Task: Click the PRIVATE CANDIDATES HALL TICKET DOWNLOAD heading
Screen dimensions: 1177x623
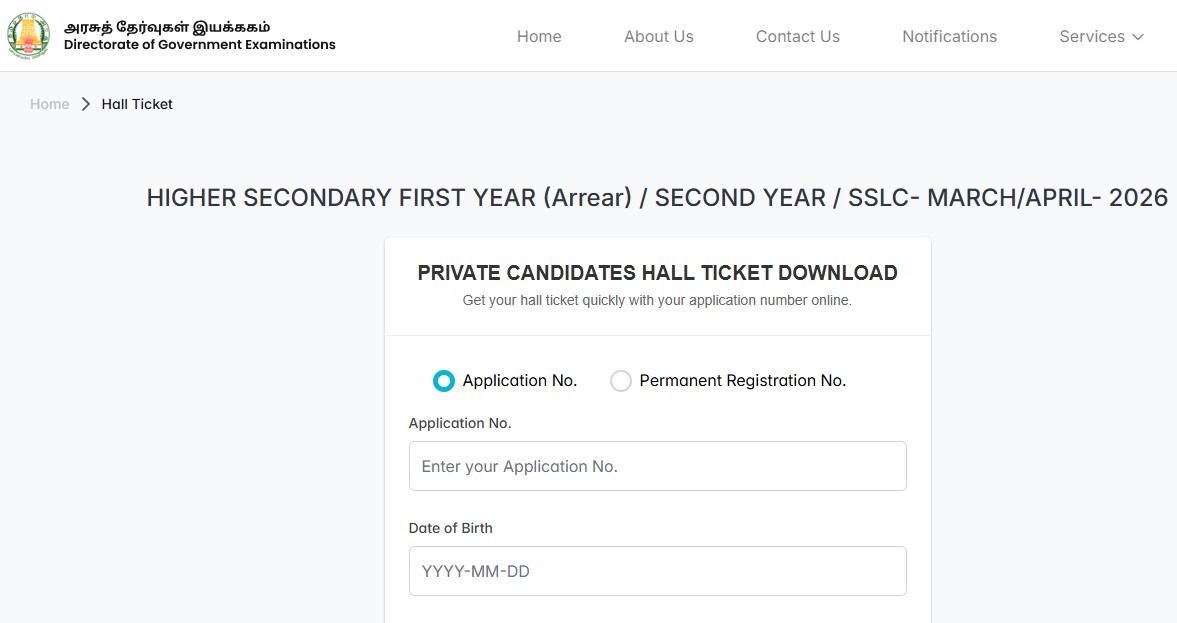Action: pos(657,272)
